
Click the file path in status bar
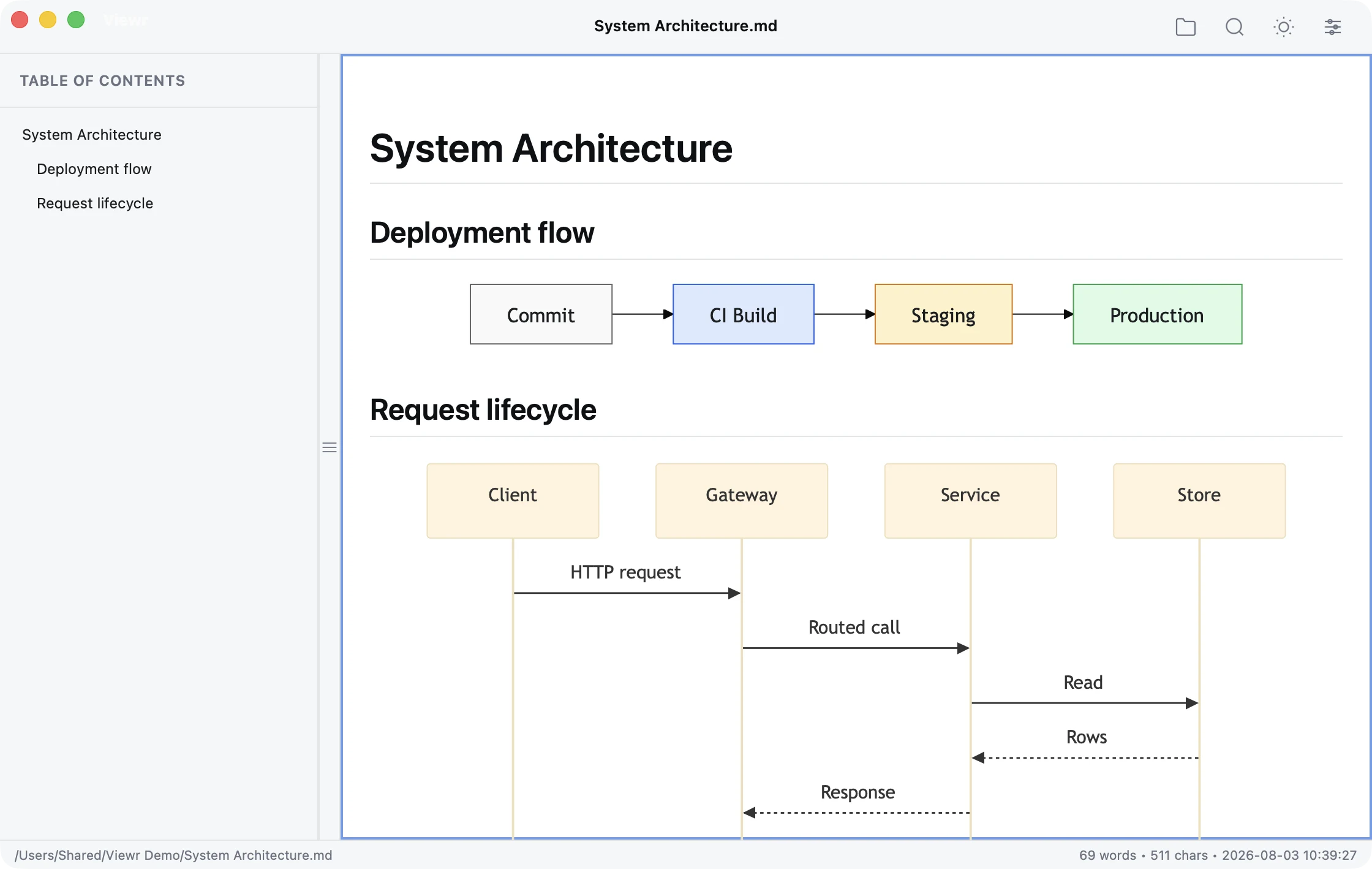(173, 856)
